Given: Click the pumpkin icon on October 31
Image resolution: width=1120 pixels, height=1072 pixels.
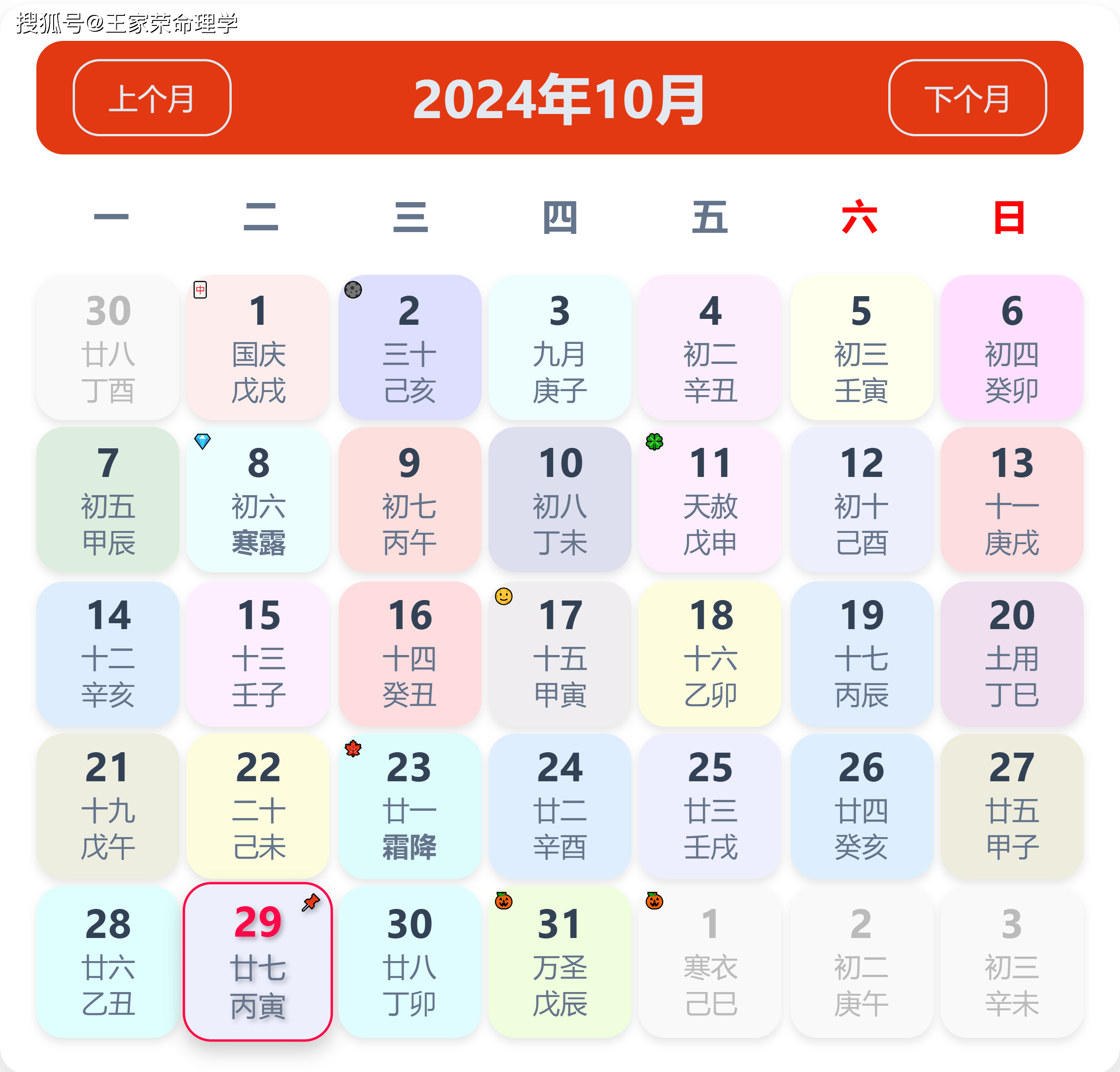Looking at the screenshot, I should [x=503, y=901].
